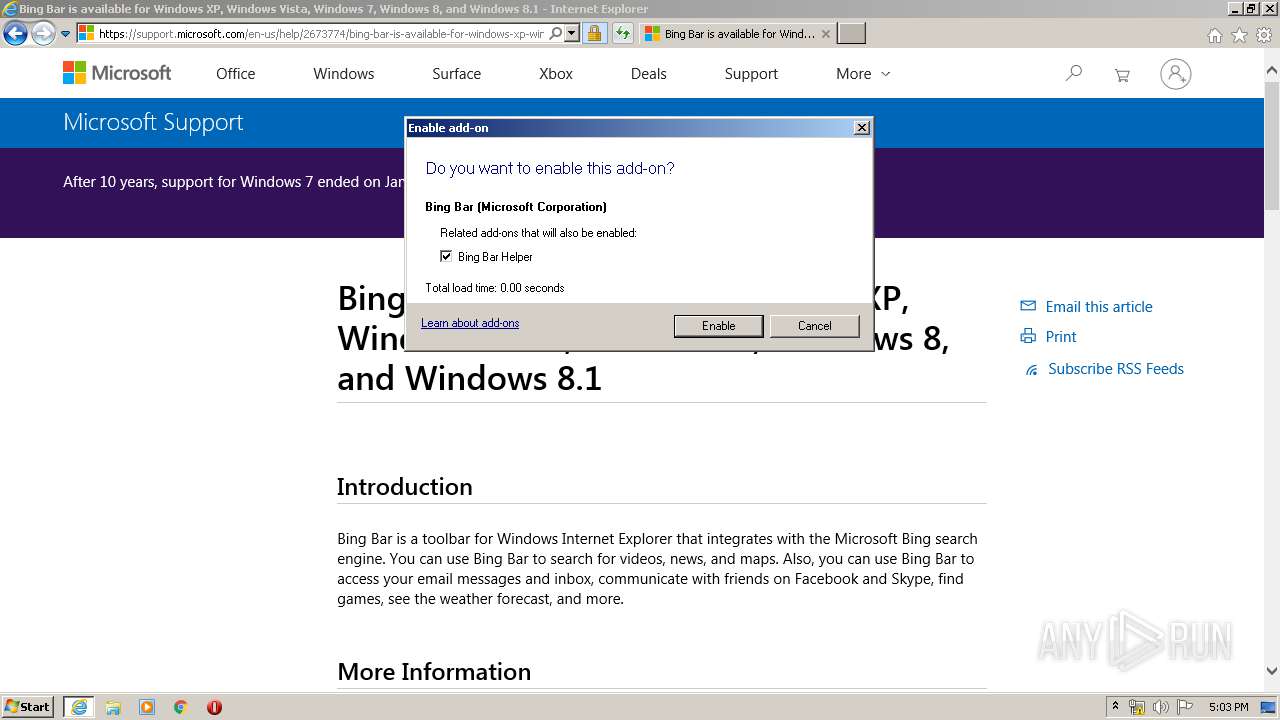Open the Support menu item
Viewport: 1280px width, 720px height.
pyautogui.click(x=751, y=74)
